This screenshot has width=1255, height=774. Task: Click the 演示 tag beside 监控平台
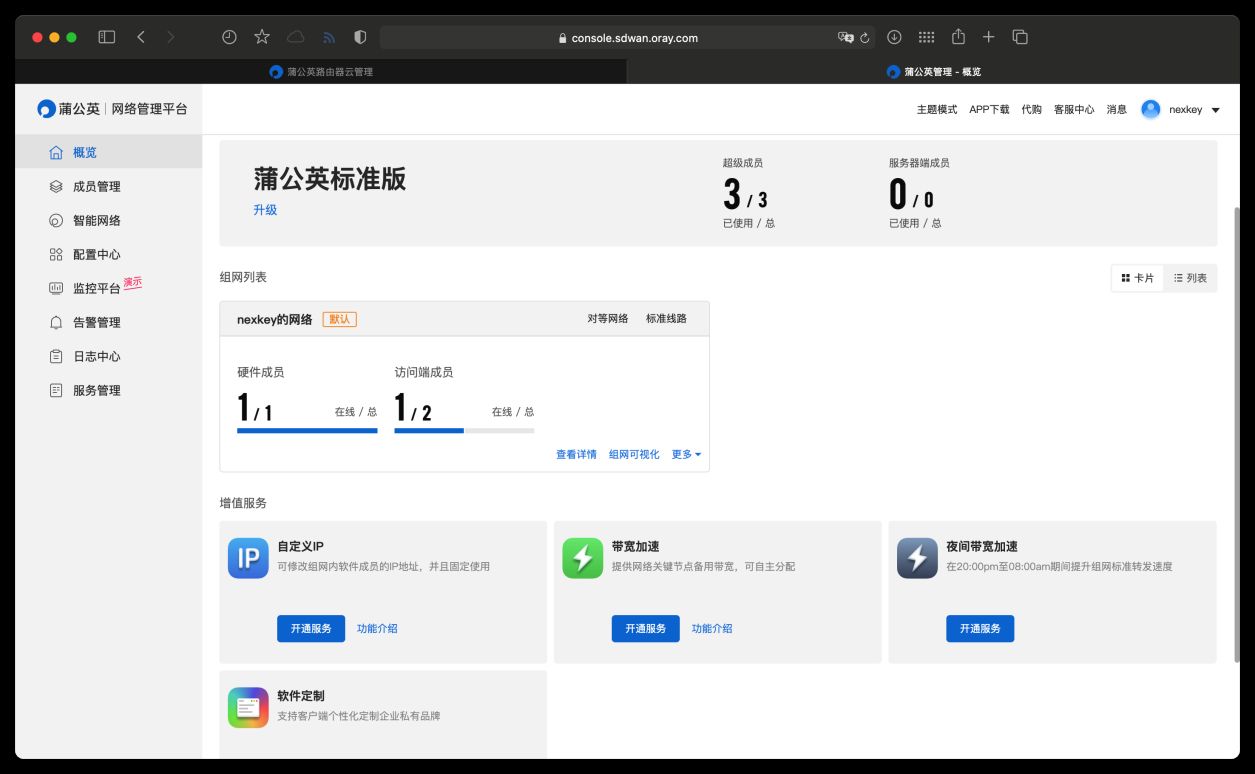133,283
